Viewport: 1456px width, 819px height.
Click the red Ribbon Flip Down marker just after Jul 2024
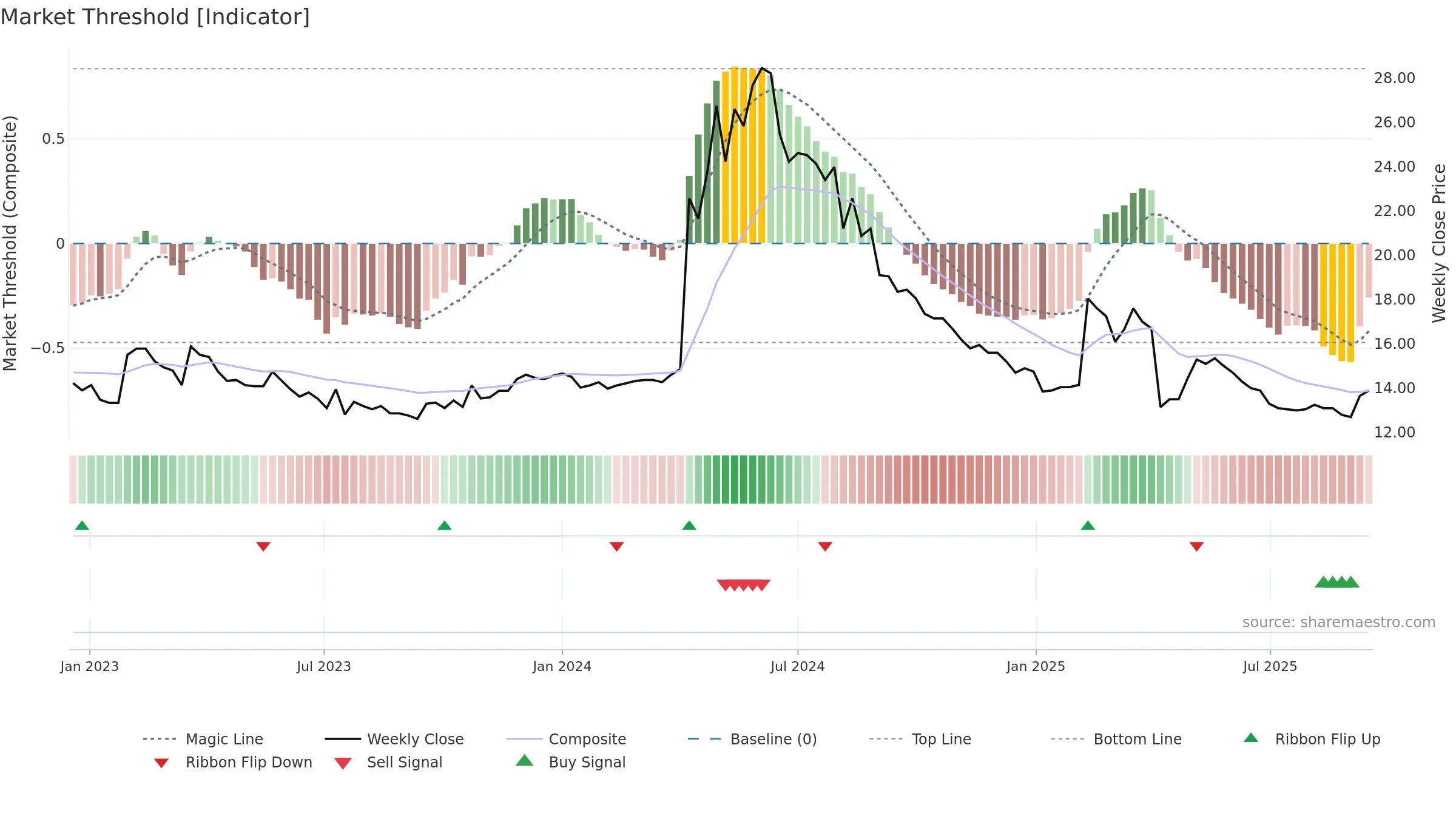click(x=825, y=547)
